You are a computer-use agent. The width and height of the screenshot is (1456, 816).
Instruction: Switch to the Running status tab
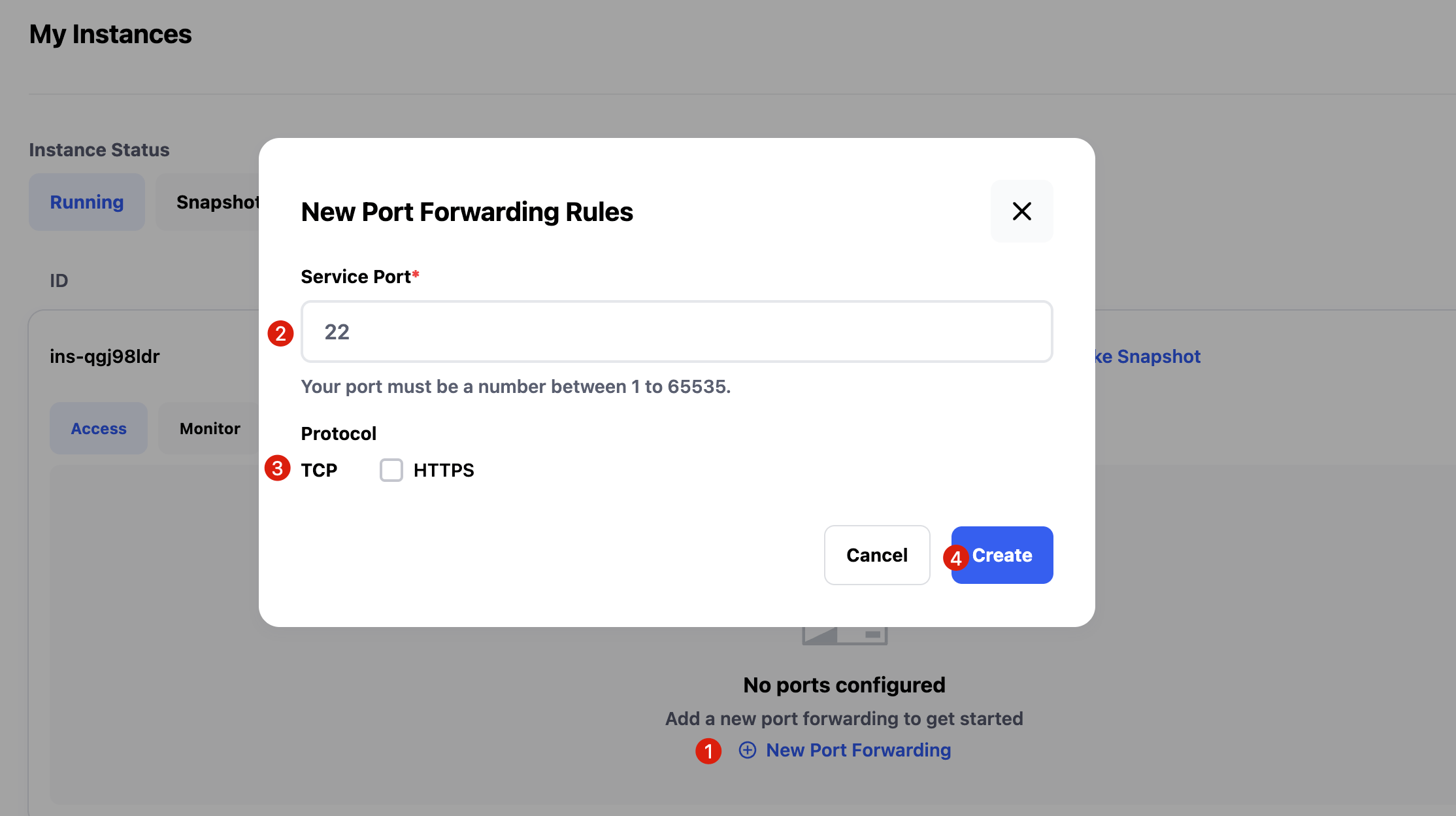[87, 202]
